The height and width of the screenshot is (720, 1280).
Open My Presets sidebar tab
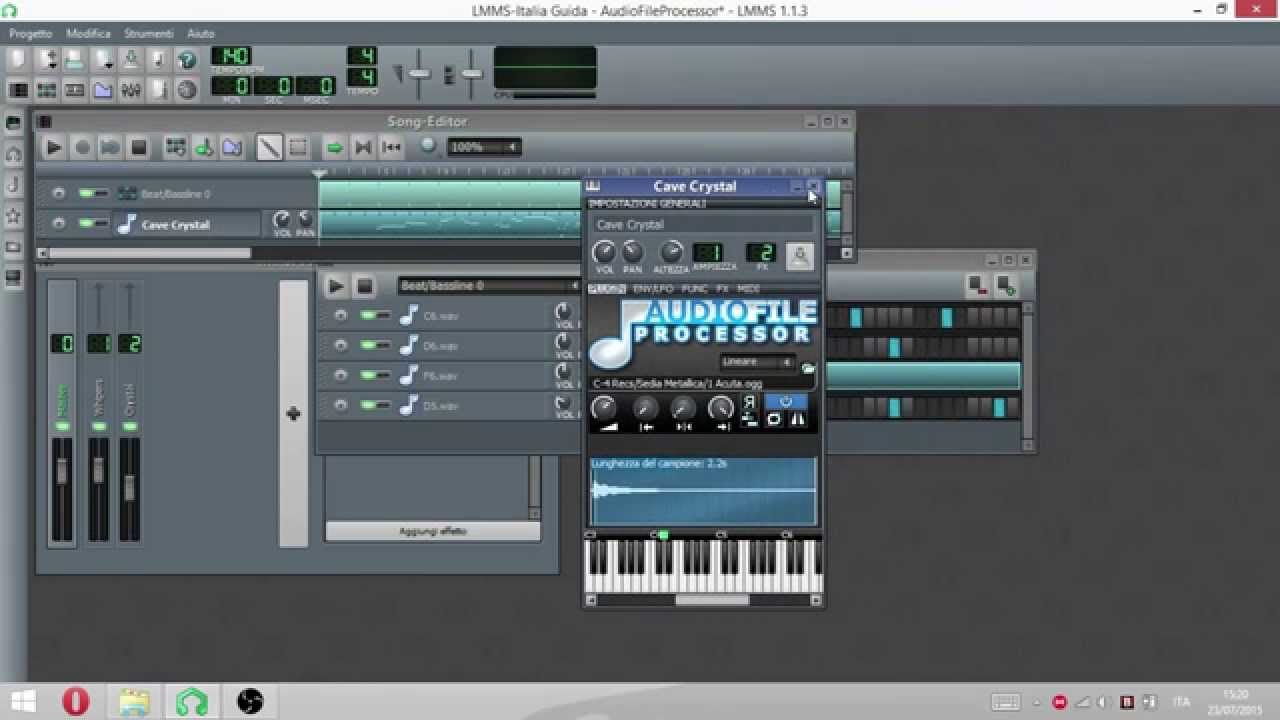coord(13,216)
